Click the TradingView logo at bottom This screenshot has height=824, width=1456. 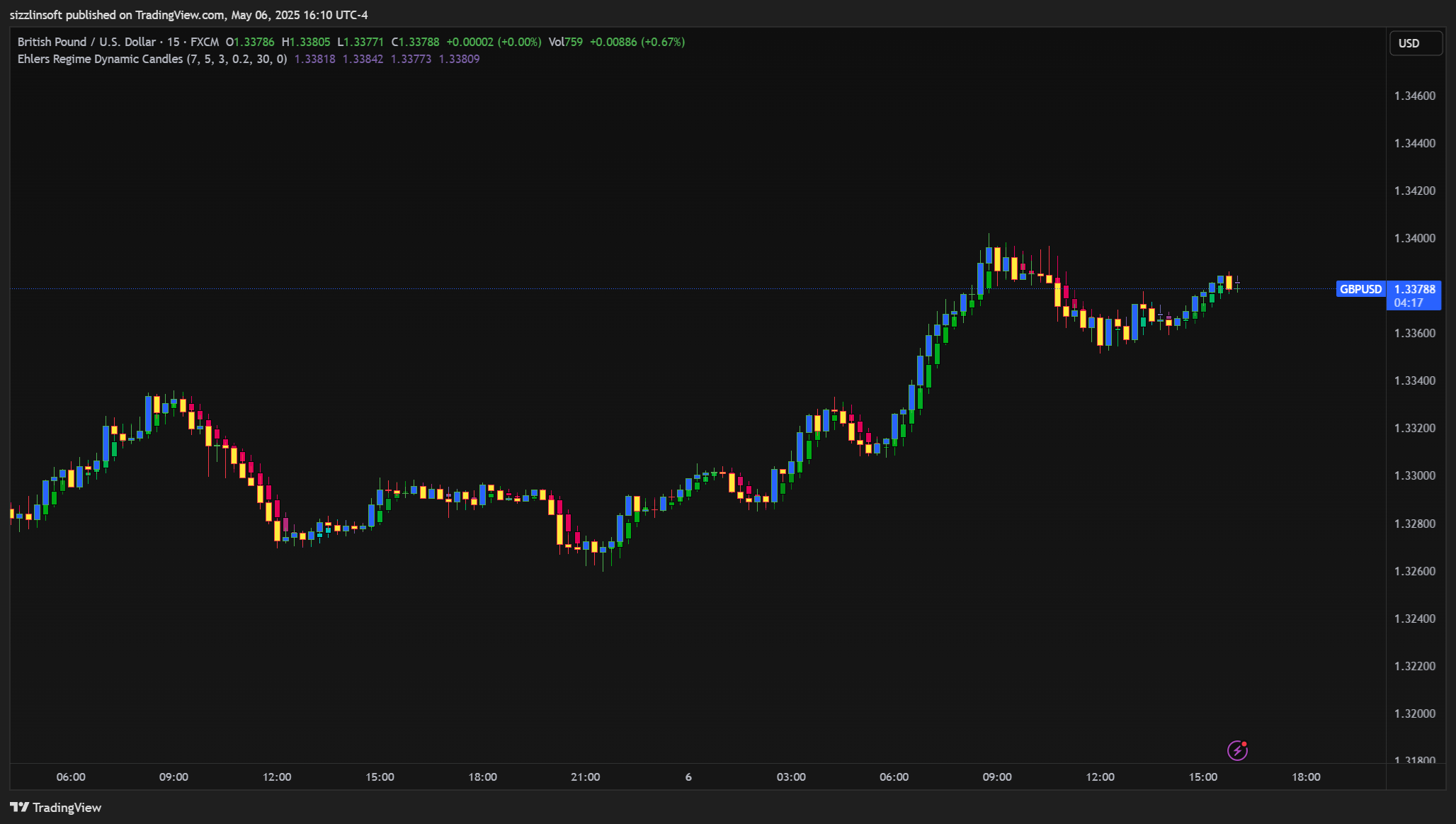[x=56, y=808]
